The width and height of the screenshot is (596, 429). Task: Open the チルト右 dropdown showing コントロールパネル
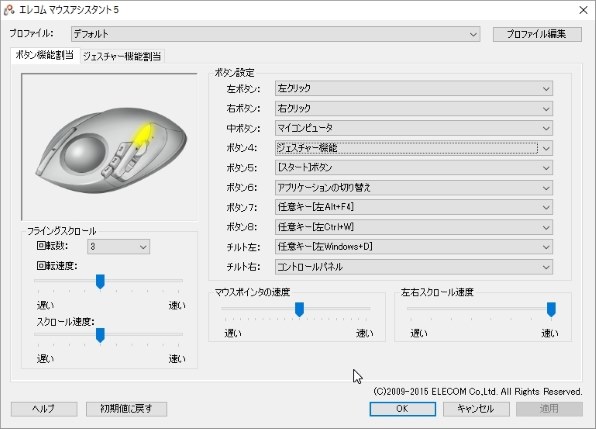[414, 267]
